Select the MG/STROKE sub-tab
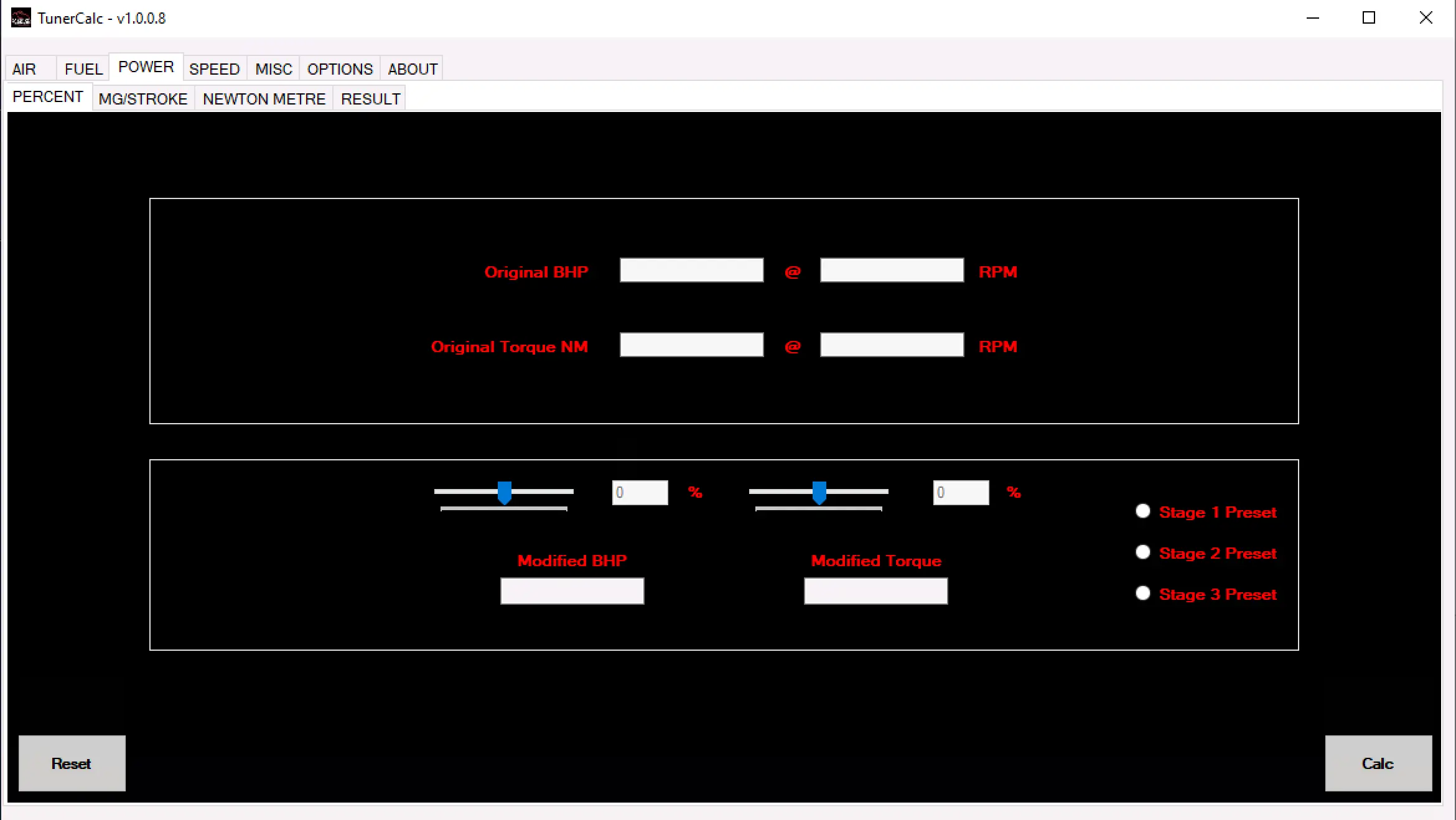 (143, 99)
